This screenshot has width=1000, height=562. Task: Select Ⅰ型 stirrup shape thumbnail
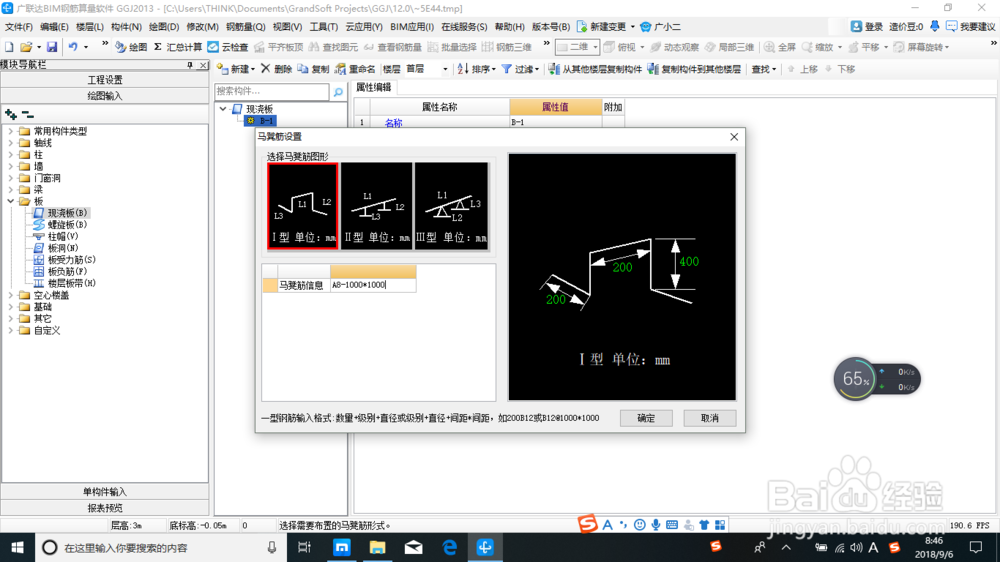pos(303,205)
